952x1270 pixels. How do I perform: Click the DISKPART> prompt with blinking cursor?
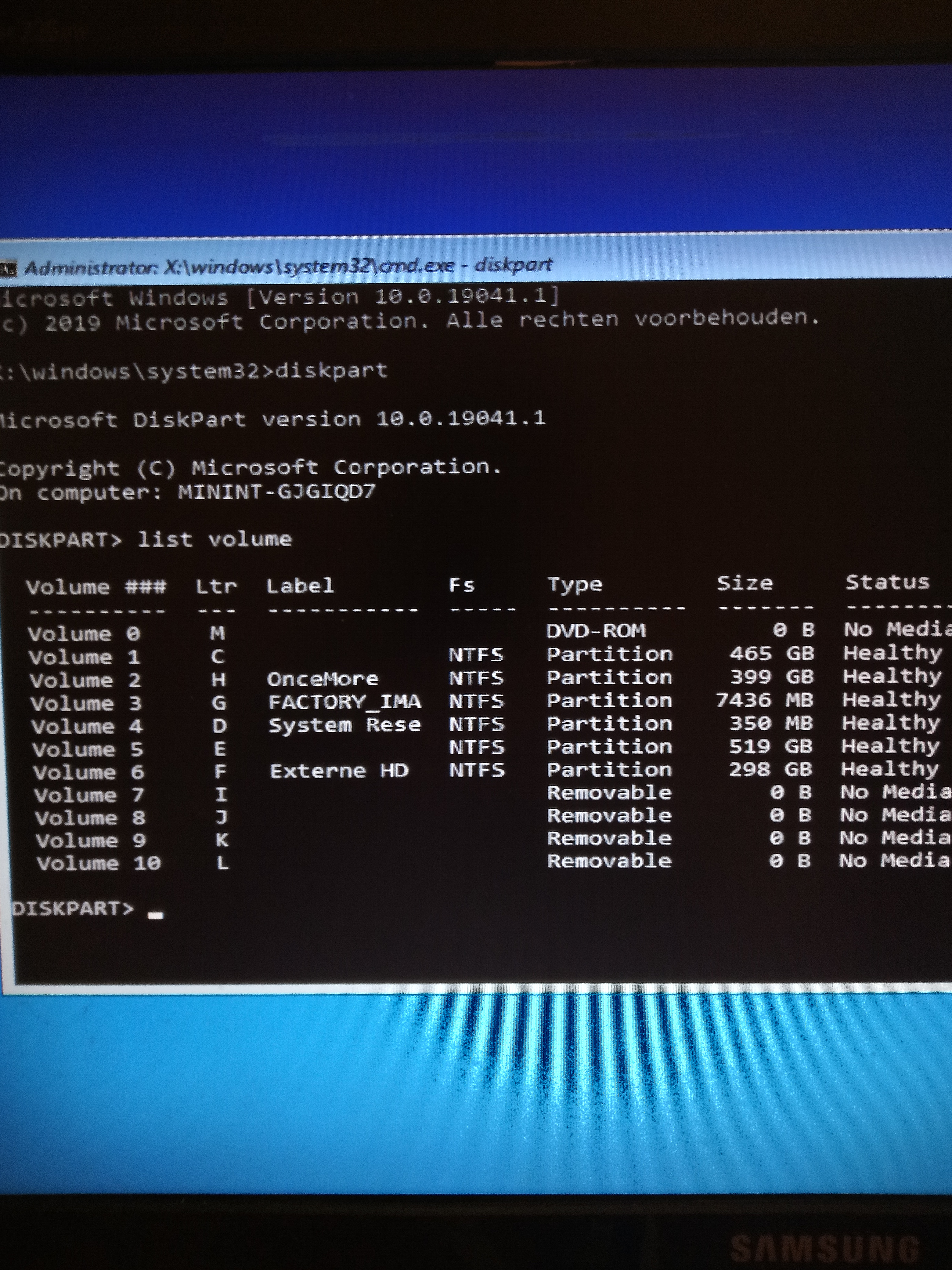tap(87, 909)
